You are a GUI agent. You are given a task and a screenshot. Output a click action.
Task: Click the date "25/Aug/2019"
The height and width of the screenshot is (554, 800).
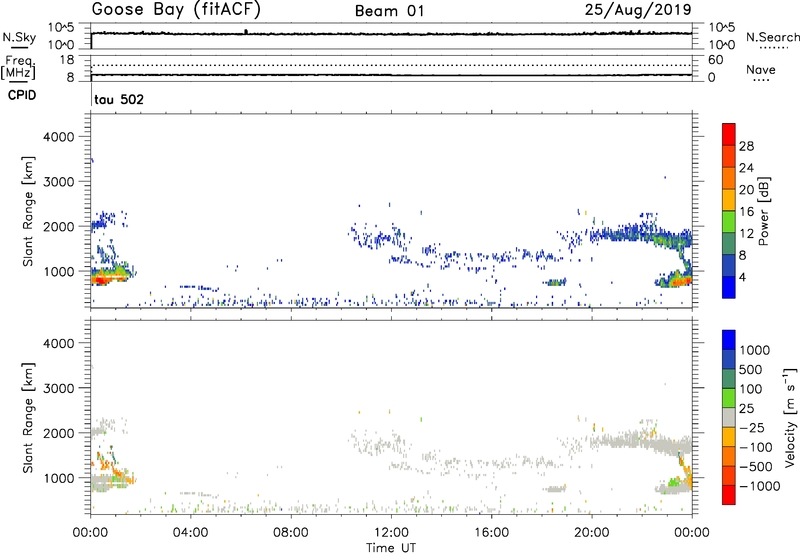pos(638,10)
